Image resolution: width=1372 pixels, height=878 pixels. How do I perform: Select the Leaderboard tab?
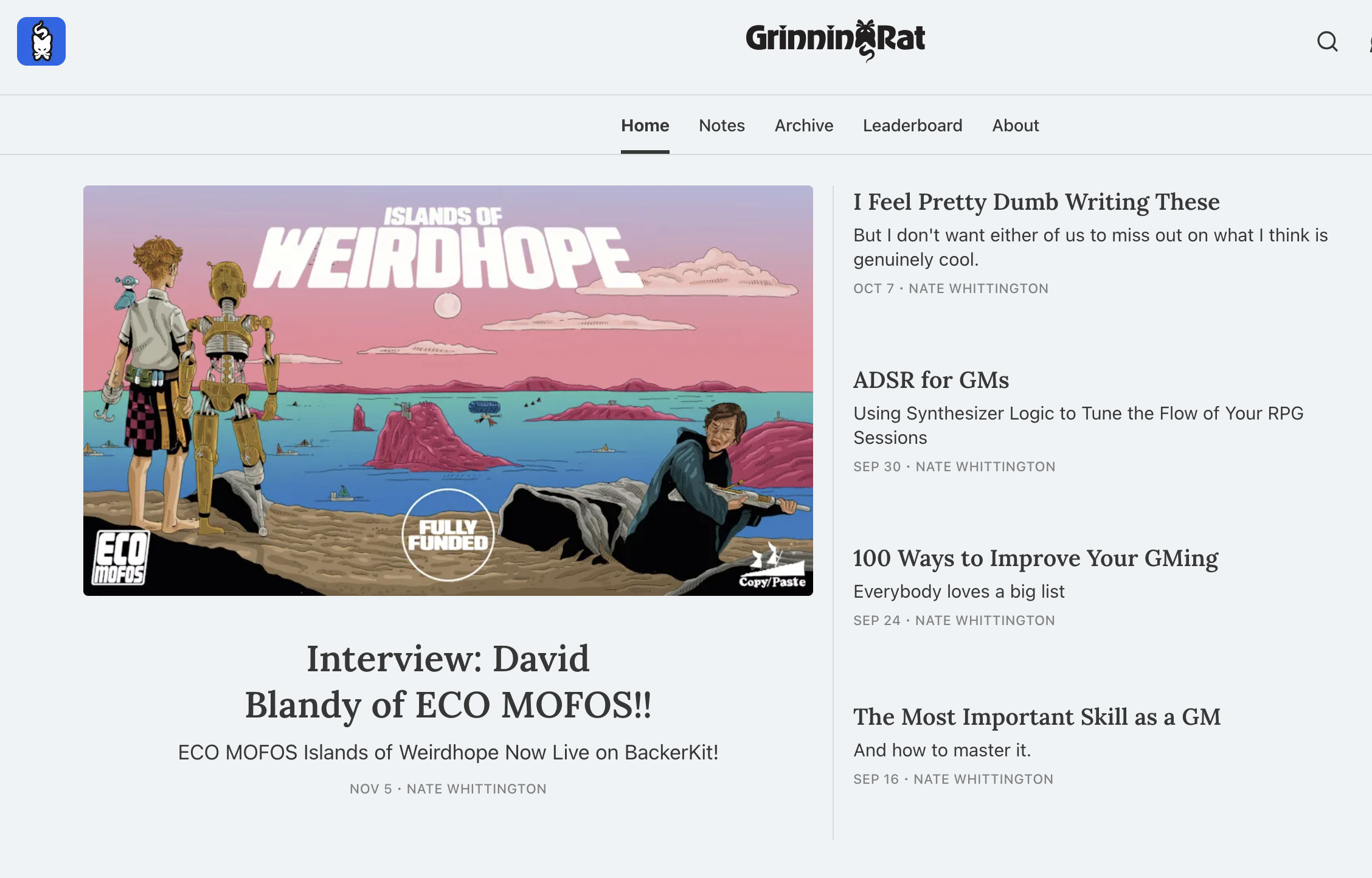[x=912, y=125]
